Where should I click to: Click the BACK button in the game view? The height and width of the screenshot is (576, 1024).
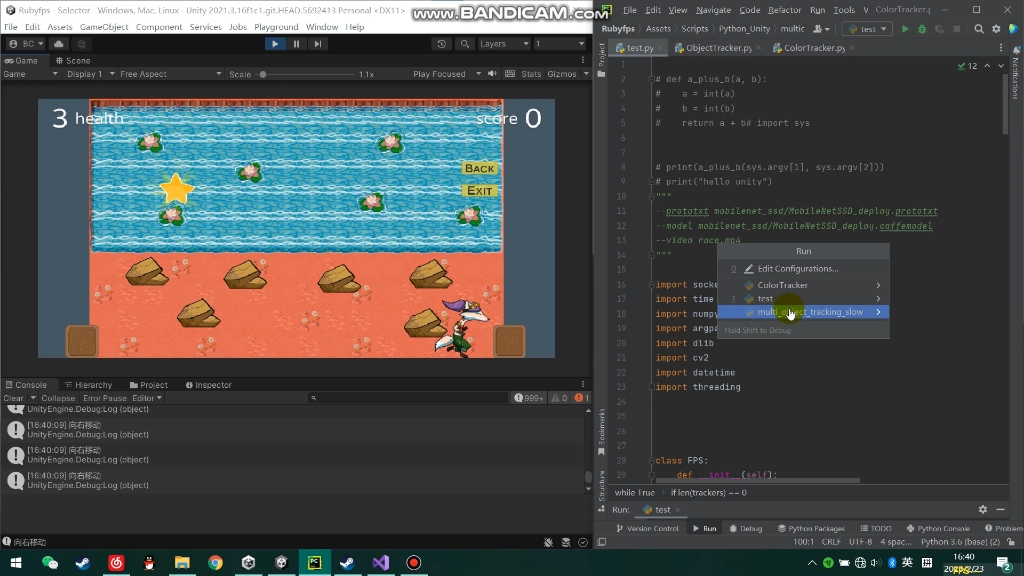pyautogui.click(x=479, y=168)
